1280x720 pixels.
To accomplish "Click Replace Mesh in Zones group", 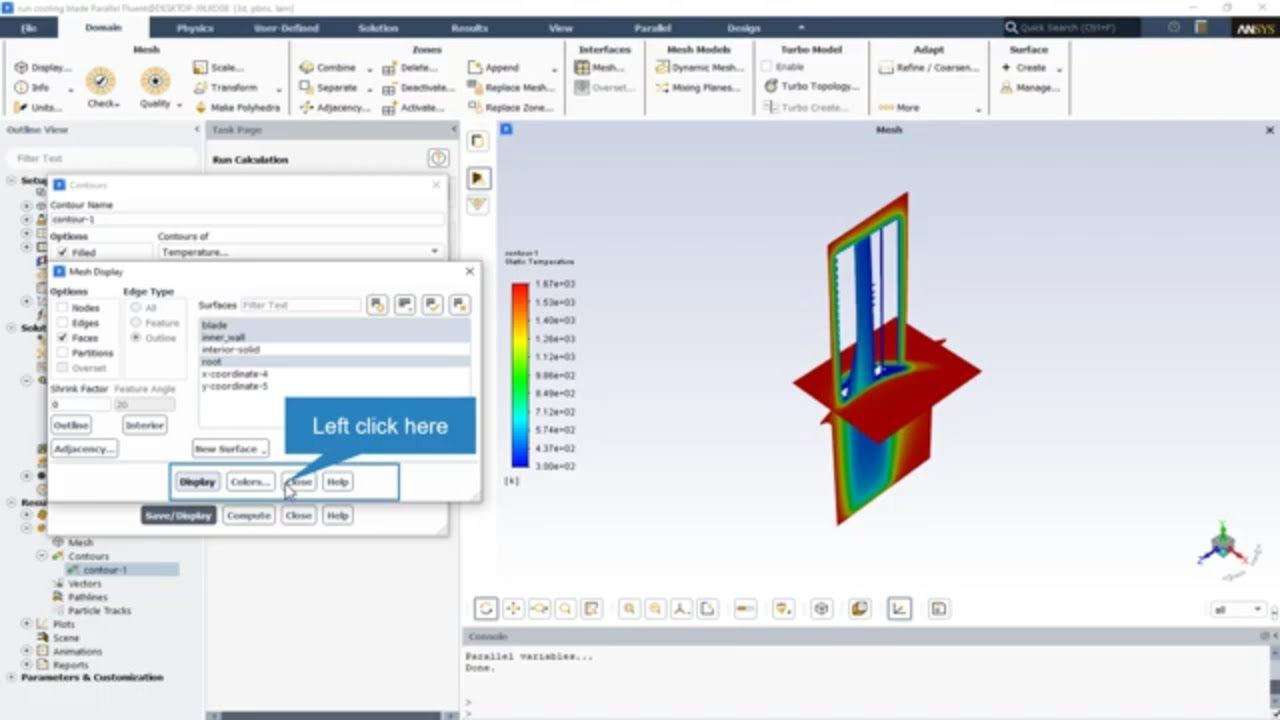I will click(x=510, y=88).
